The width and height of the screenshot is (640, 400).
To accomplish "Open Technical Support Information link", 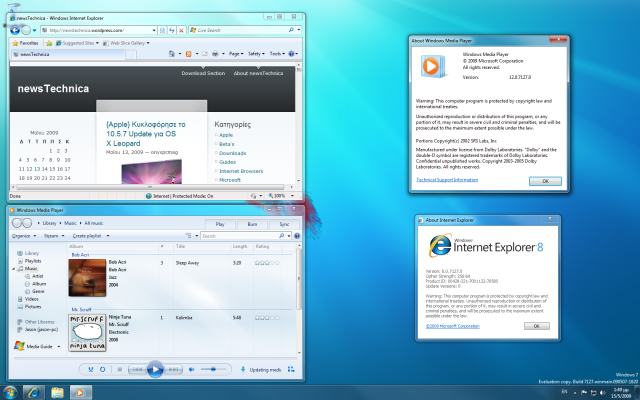I will coord(447,180).
